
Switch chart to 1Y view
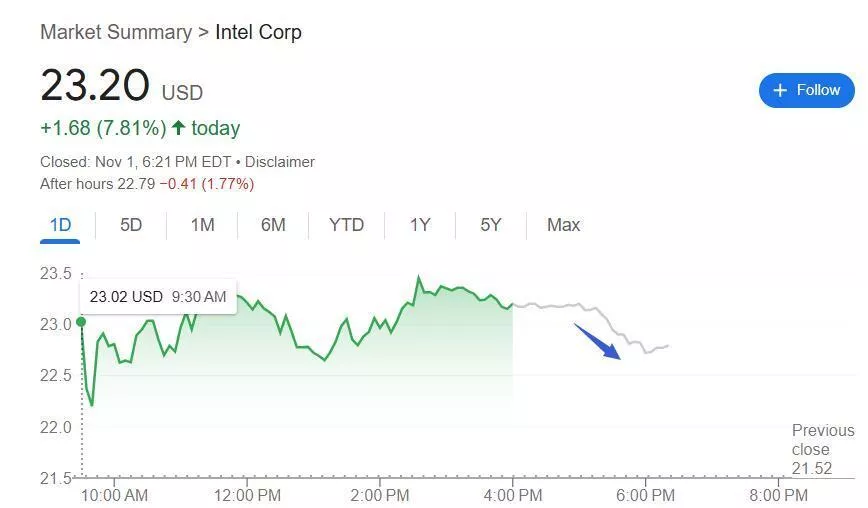[x=420, y=225]
